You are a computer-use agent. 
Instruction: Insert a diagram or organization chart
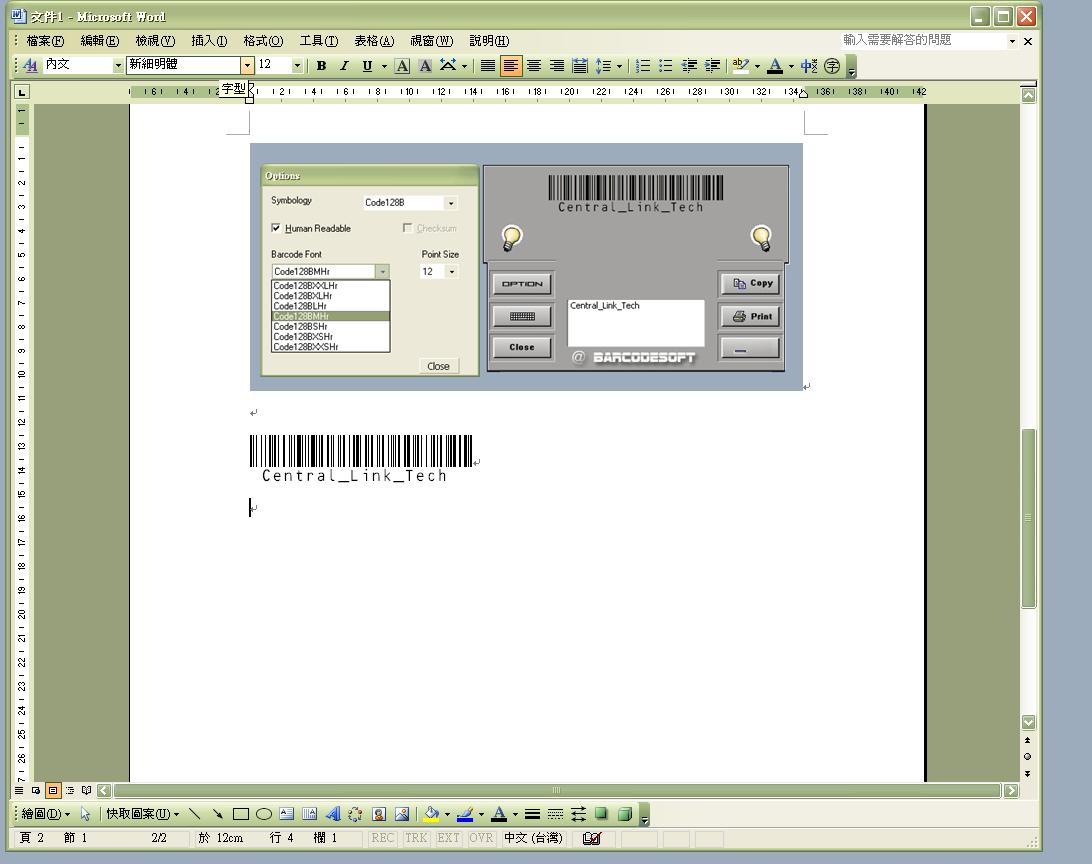[355, 814]
